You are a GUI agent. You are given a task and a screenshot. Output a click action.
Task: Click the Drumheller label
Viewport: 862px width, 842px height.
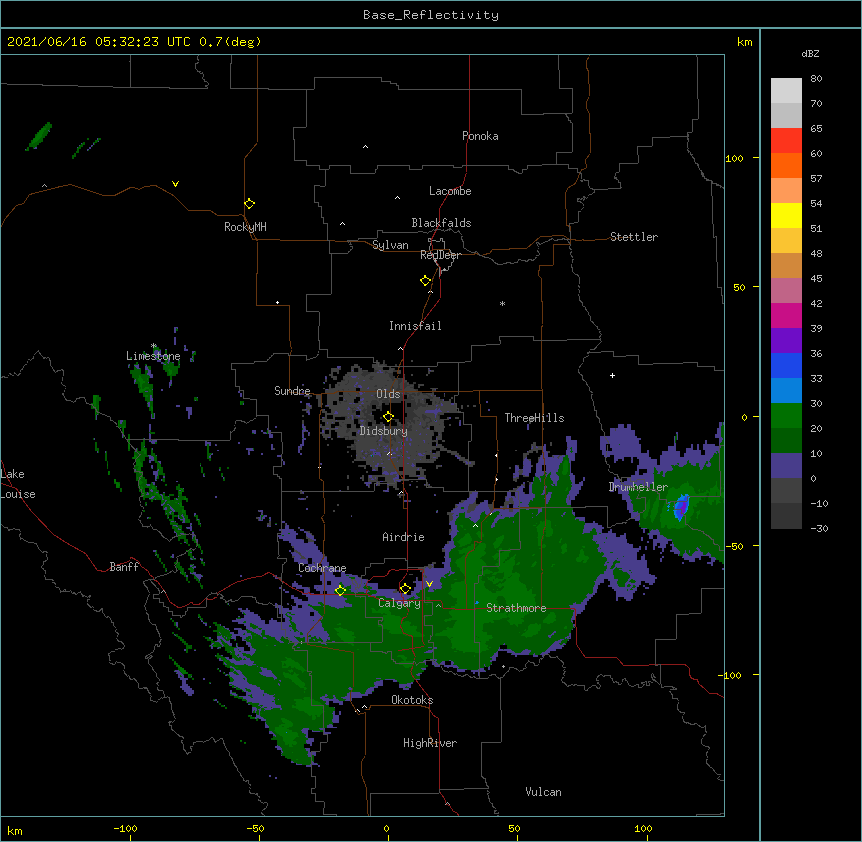click(x=638, y=487)
